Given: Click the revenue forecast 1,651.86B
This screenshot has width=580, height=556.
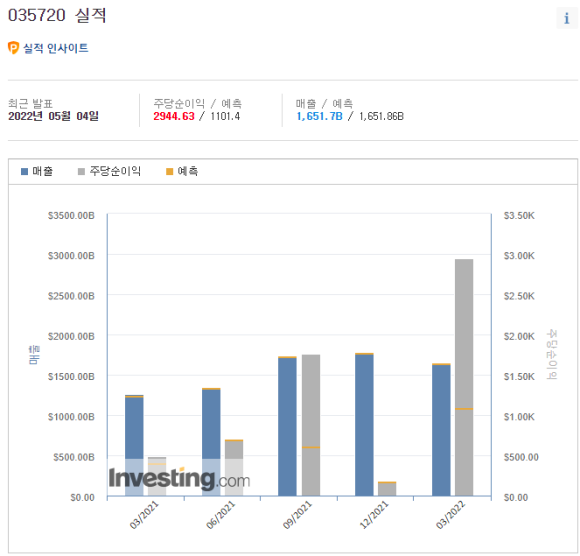Looking at the screenshot, I should 381,116.
